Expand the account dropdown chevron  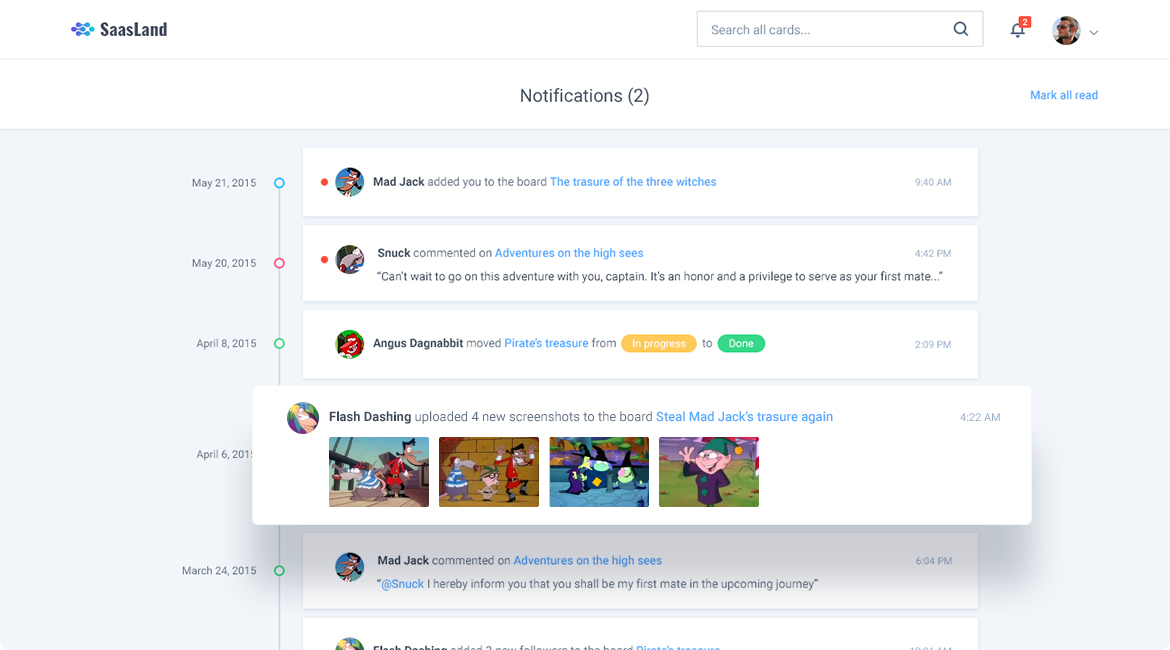pyautogui.click(x=1094, y=33)
